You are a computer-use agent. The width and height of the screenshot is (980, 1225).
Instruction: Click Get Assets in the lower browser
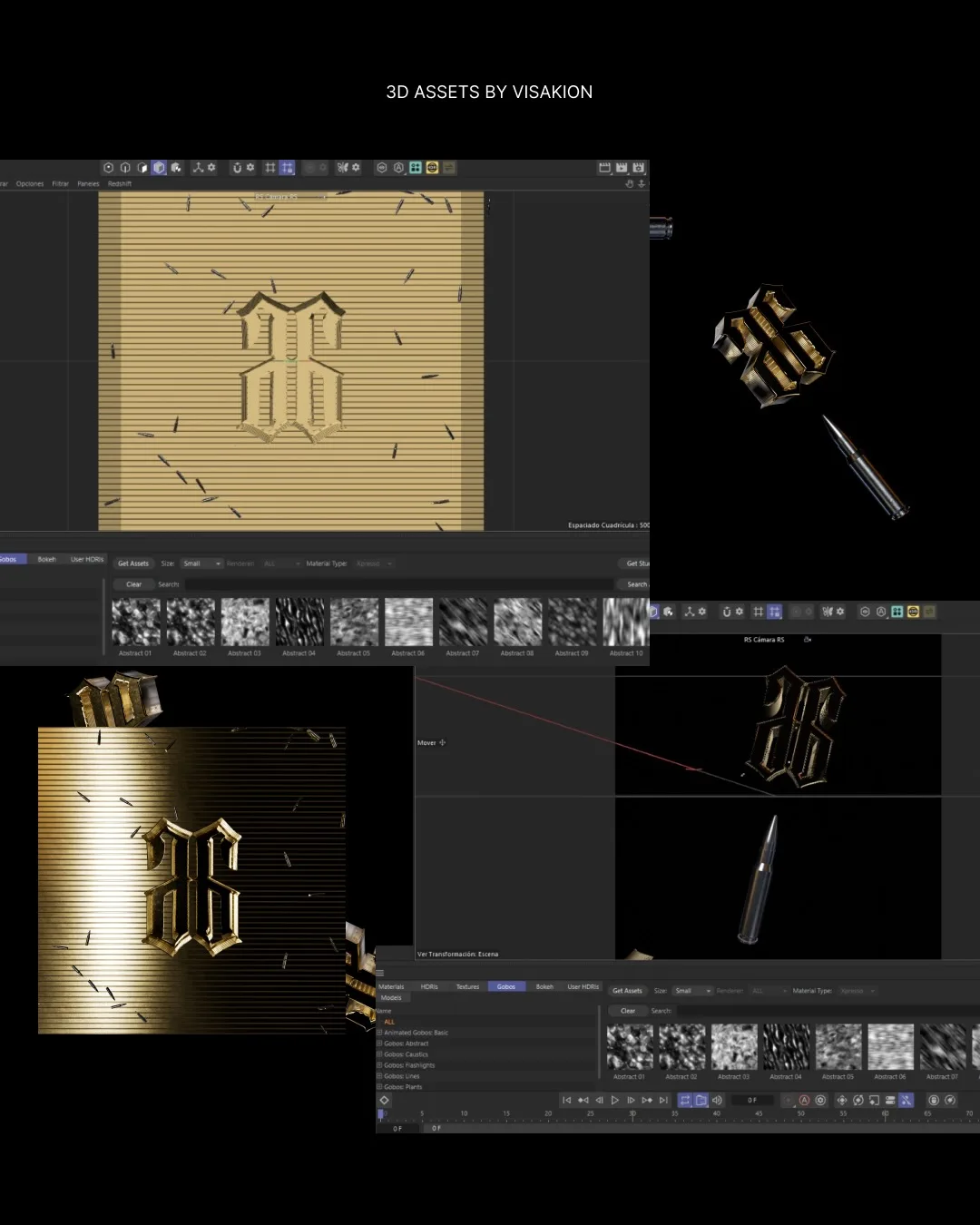(x=627, y=991)
